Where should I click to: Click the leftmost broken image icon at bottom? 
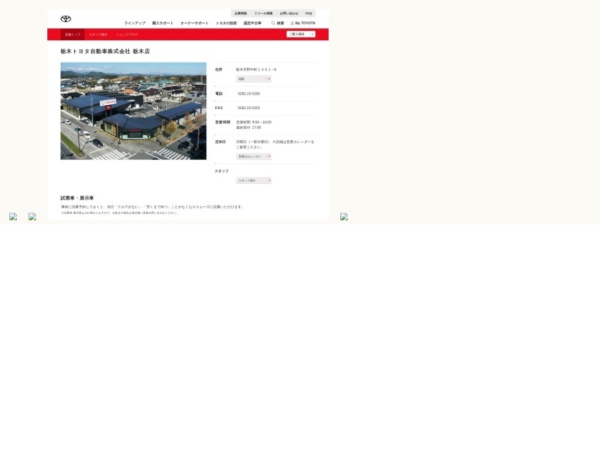[13, 217]
